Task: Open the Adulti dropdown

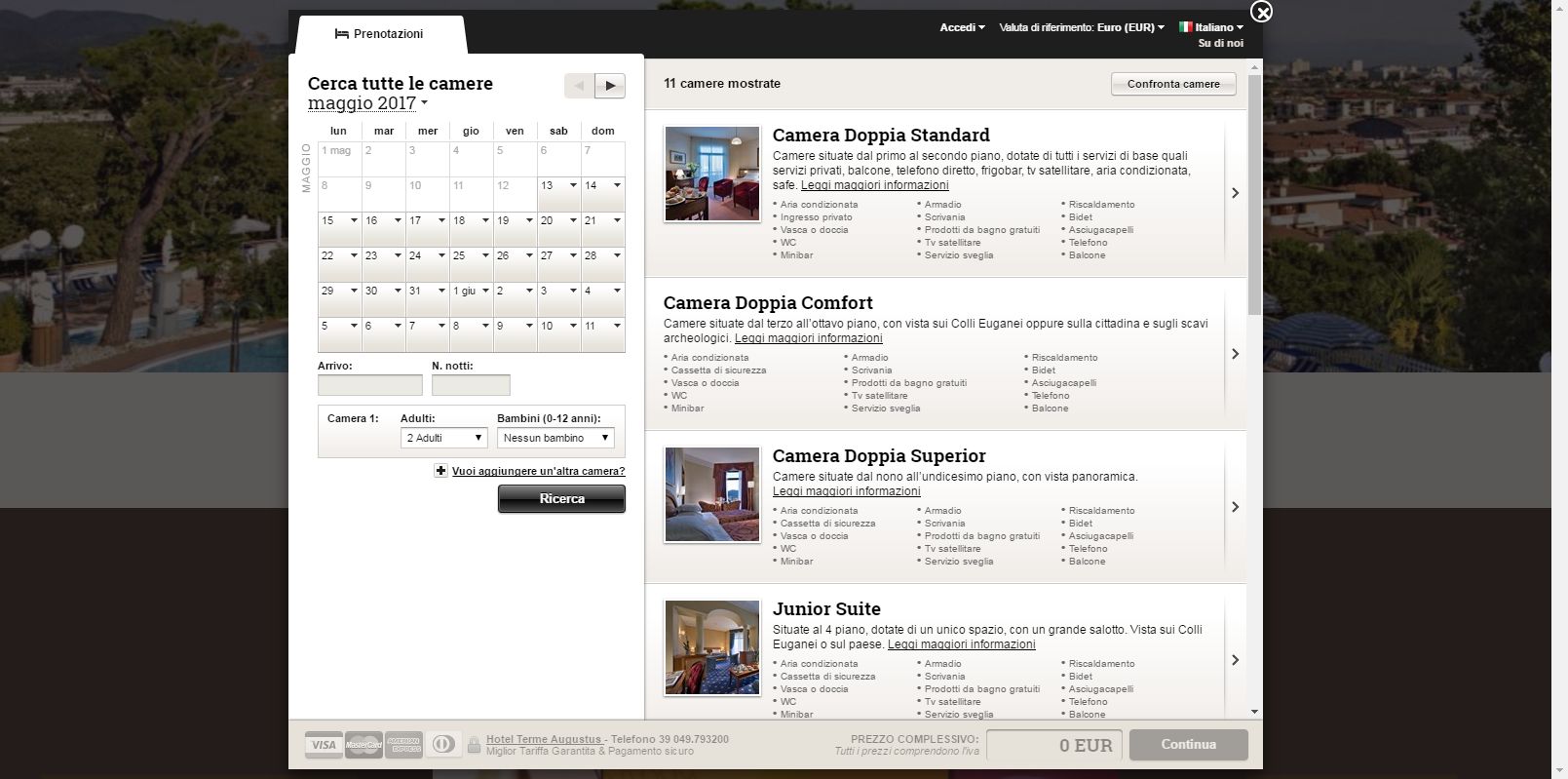Action: click(x=443, y=438)
